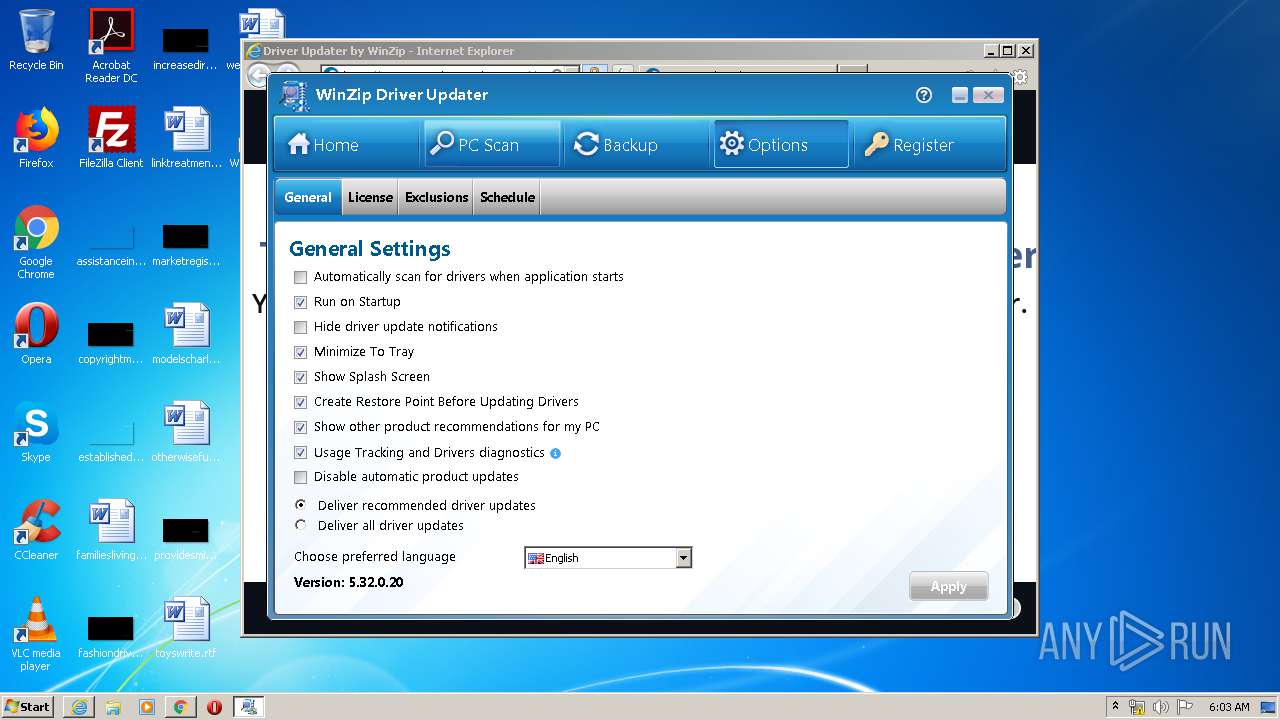Image resolution: width=1280 pixels, height=720 pixels.
Task: Click Internet Explorer icon in taskbar
Action: point(79,707)
